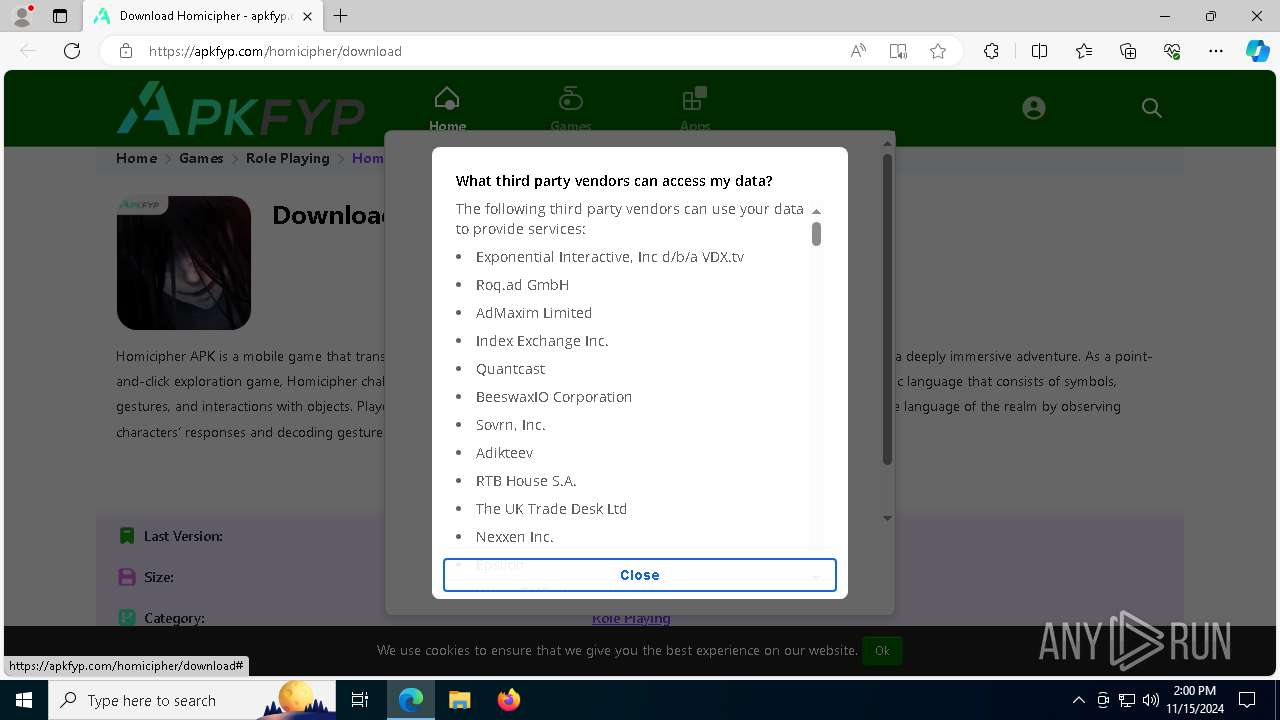Open Apps nav item

[695, 110]
